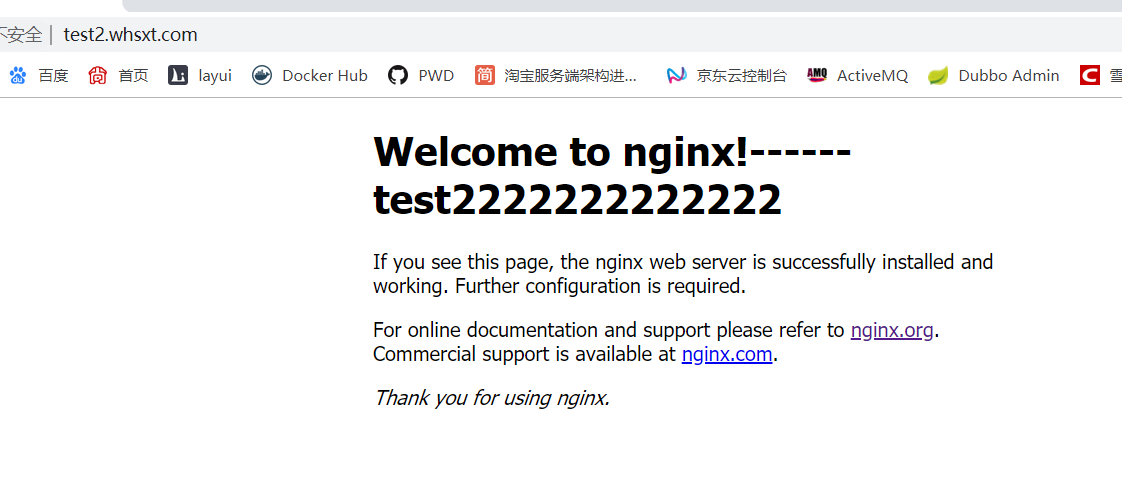
Task: Open the red C bookmark icon
Action: click(1090, 75)
